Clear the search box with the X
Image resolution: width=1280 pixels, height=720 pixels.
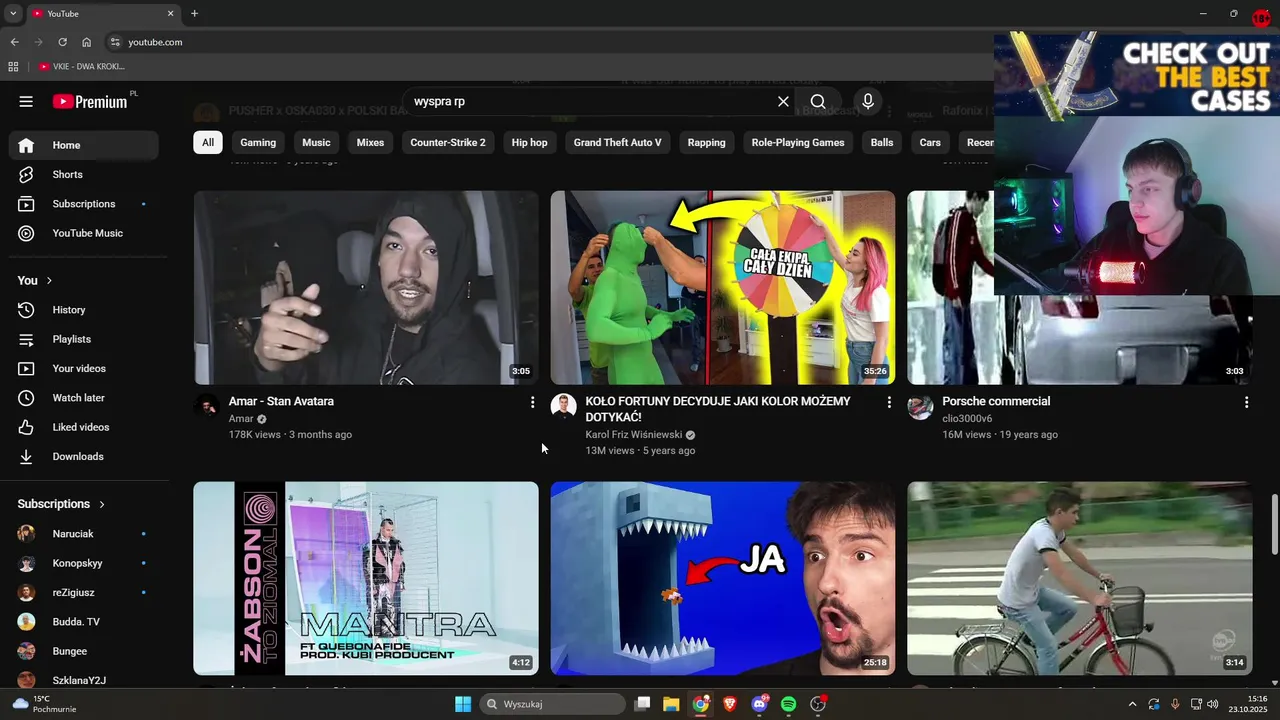tap(783, 101)
